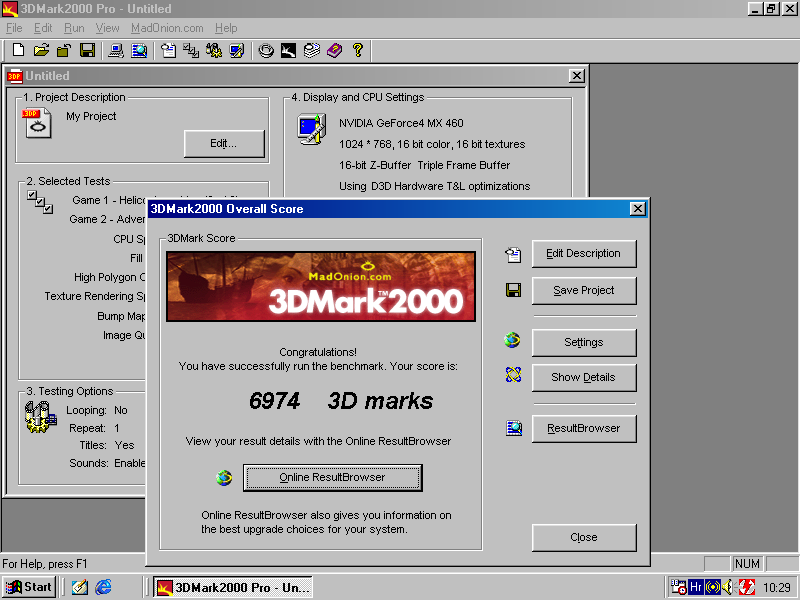Open the View menu

point(107,28)
